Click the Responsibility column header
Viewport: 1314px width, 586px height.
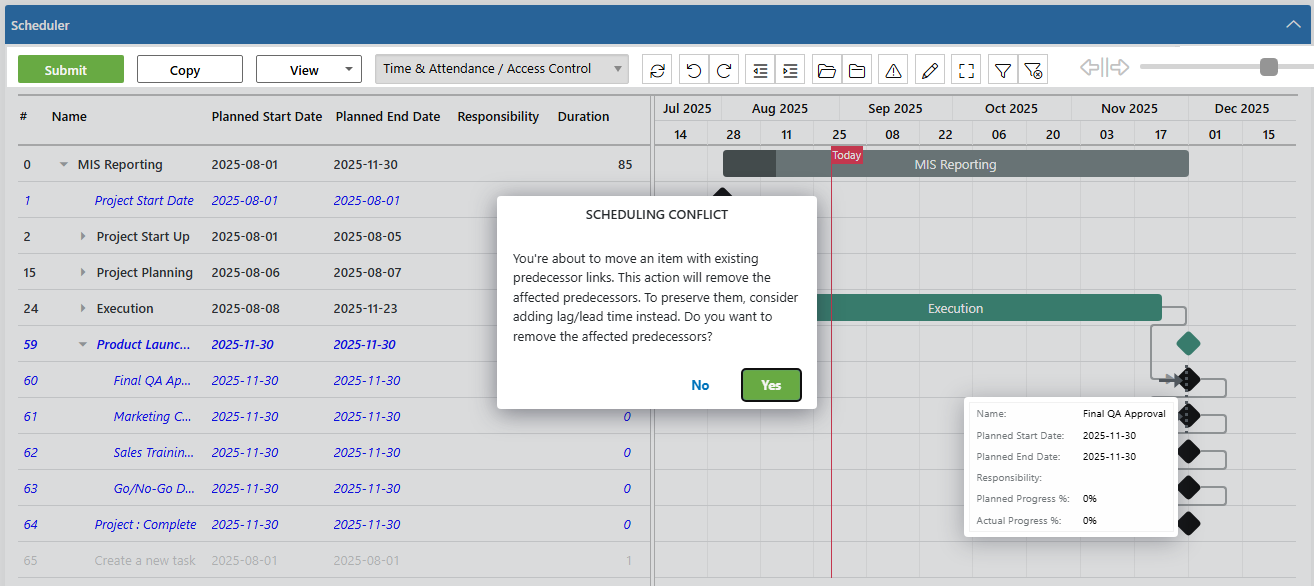498,116
